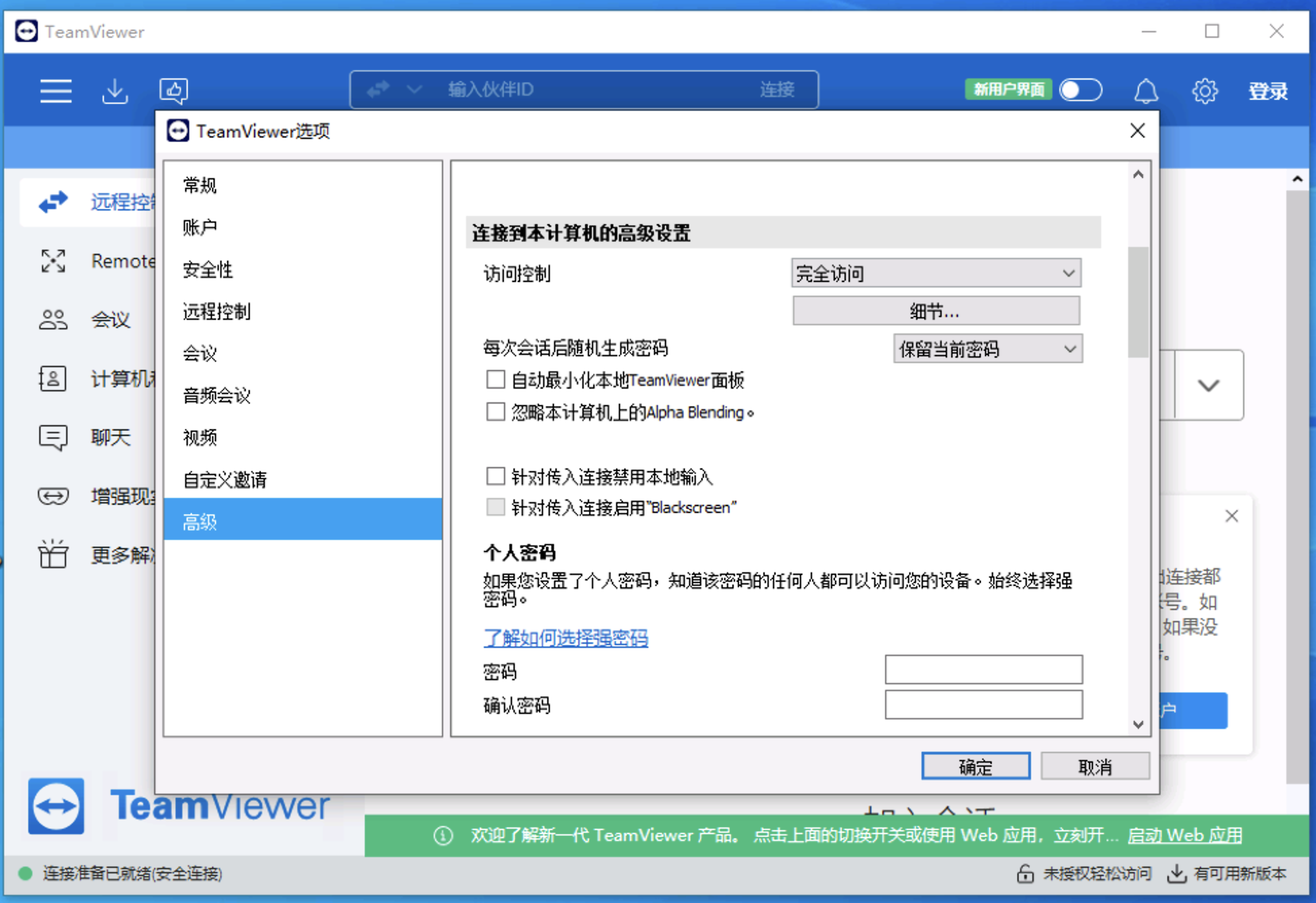The image size is (1316, 903).
Task: Select 视频 in options list
Action: (x=303, y=437)
